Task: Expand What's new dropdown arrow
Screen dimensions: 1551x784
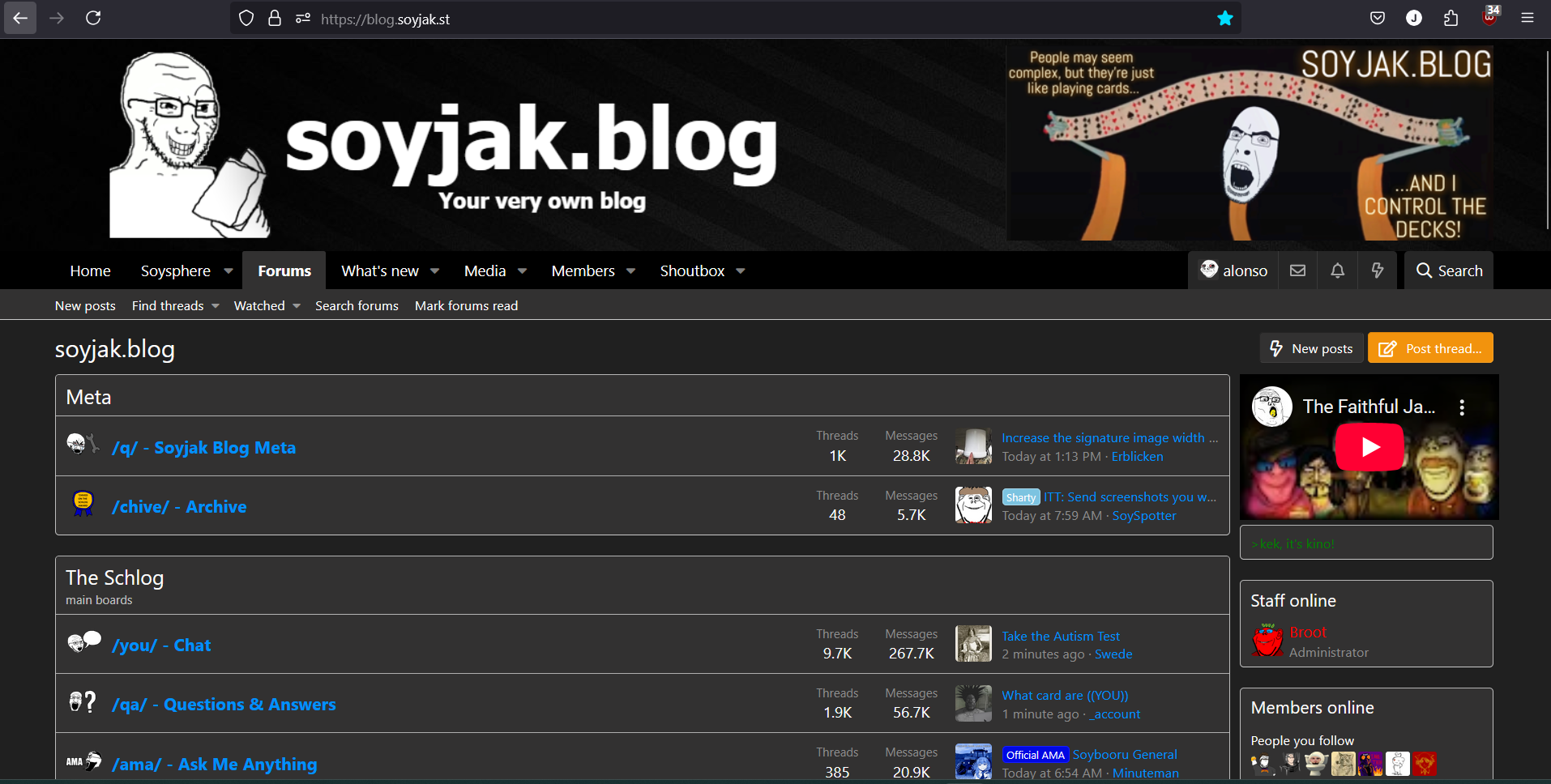Action: coord(435,271)
